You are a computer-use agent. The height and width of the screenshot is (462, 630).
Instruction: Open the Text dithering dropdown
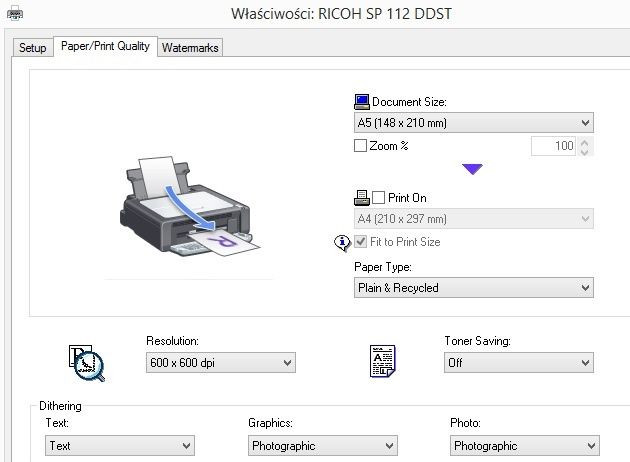tap(120, 445)
